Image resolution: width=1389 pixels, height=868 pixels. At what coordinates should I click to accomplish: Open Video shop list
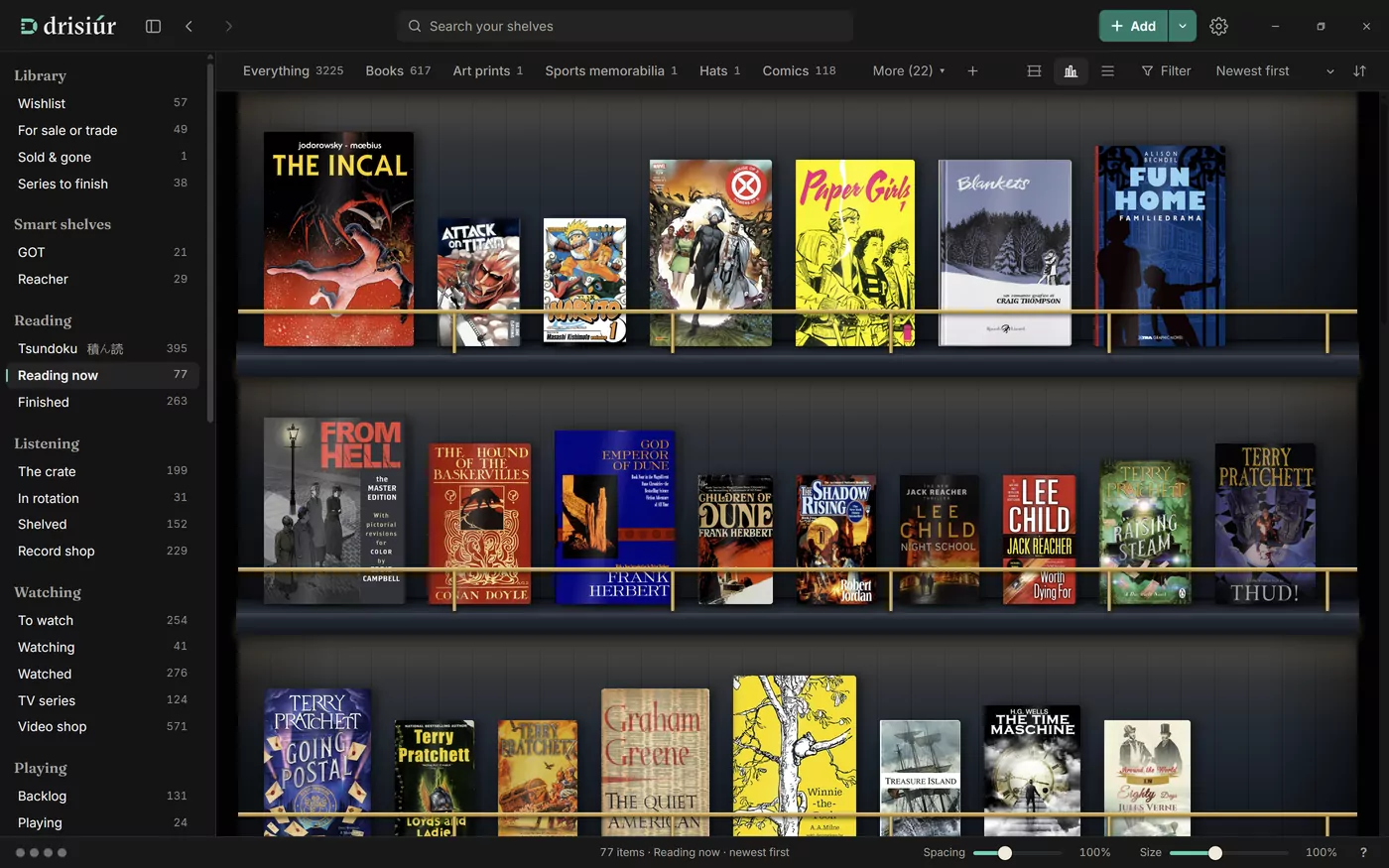click(102, 727)
